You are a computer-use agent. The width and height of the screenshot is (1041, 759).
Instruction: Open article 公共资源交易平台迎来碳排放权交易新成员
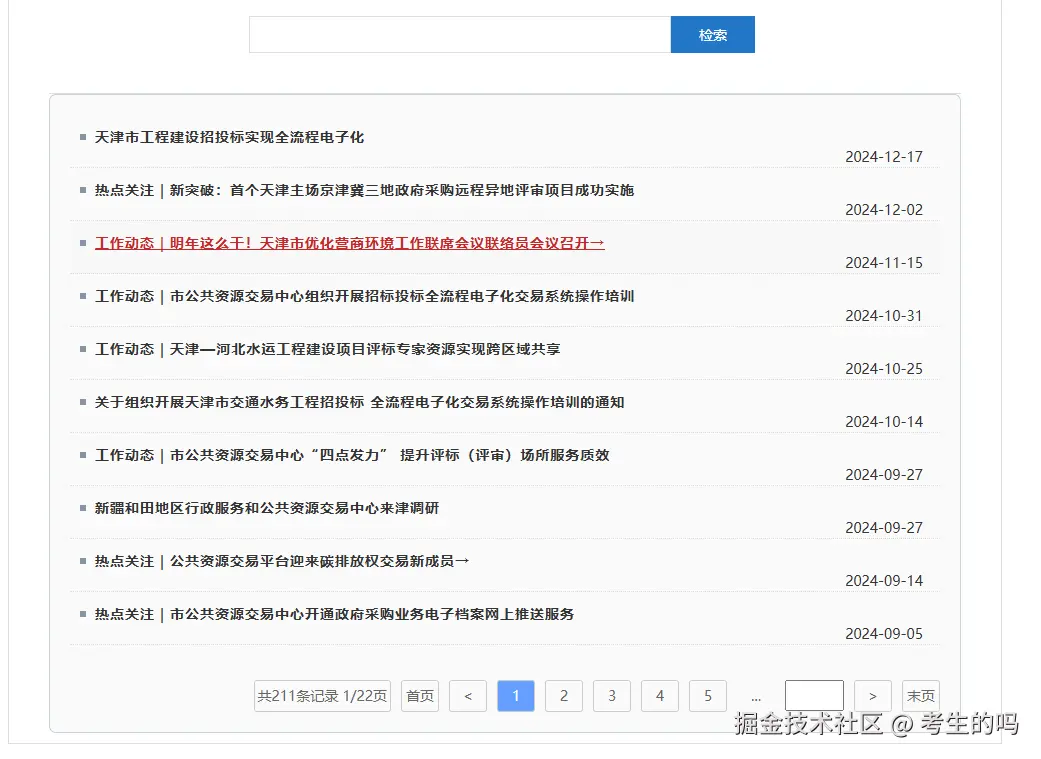282,562
